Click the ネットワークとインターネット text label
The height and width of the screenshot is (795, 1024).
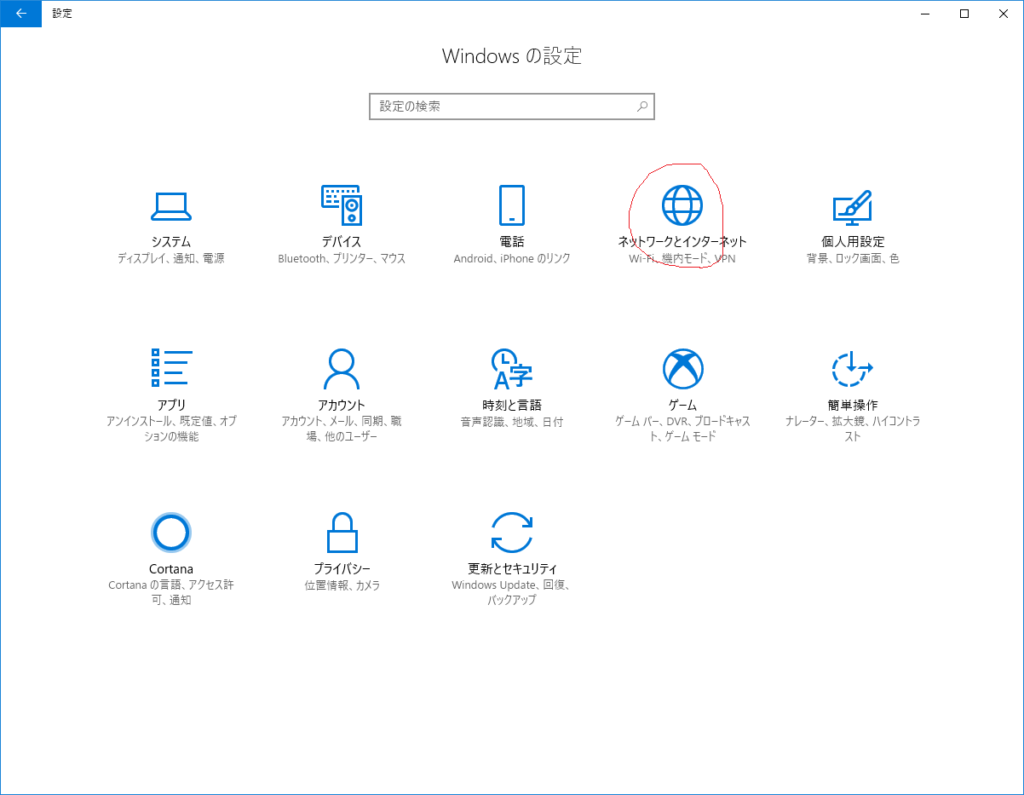point(682,242)
